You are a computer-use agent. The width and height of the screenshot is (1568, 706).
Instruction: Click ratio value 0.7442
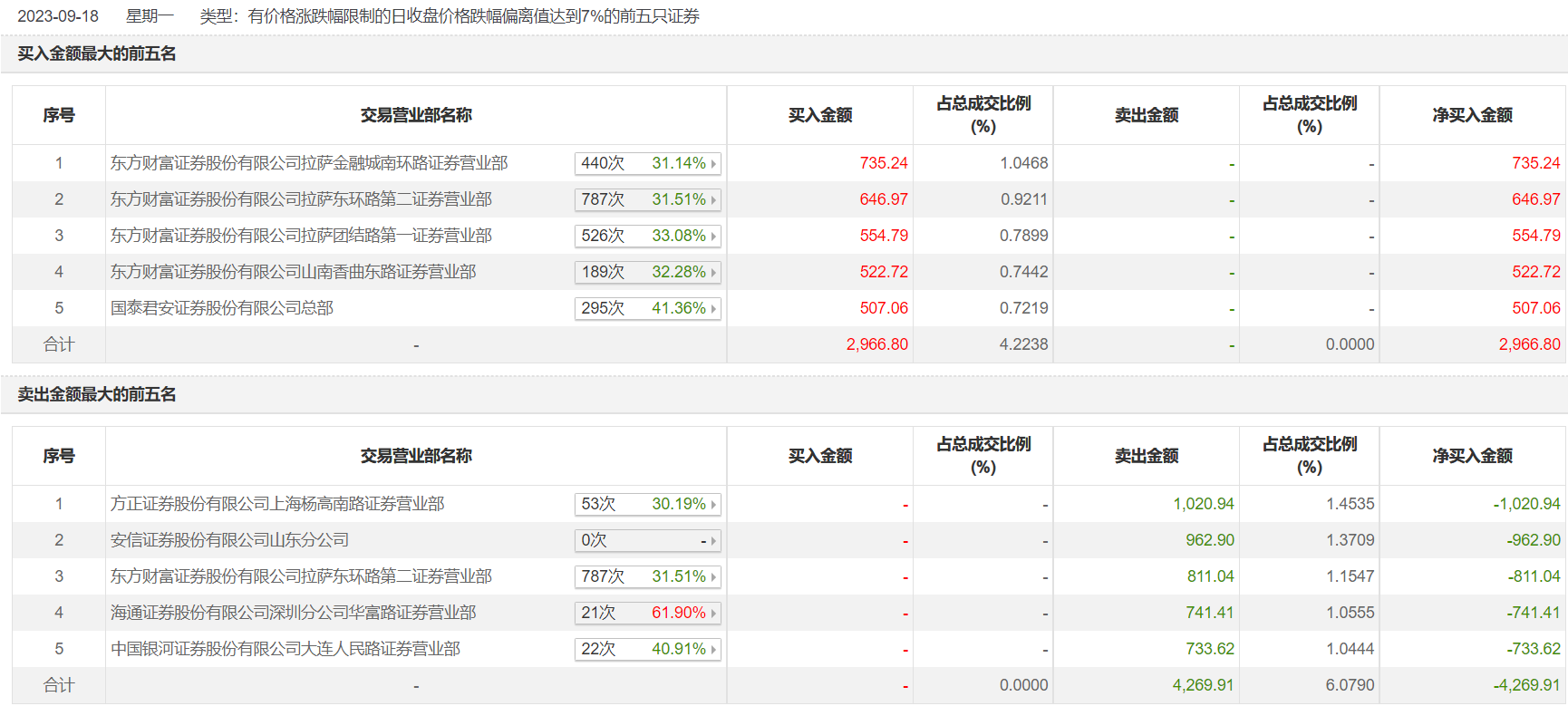(x=1024, y=272)
